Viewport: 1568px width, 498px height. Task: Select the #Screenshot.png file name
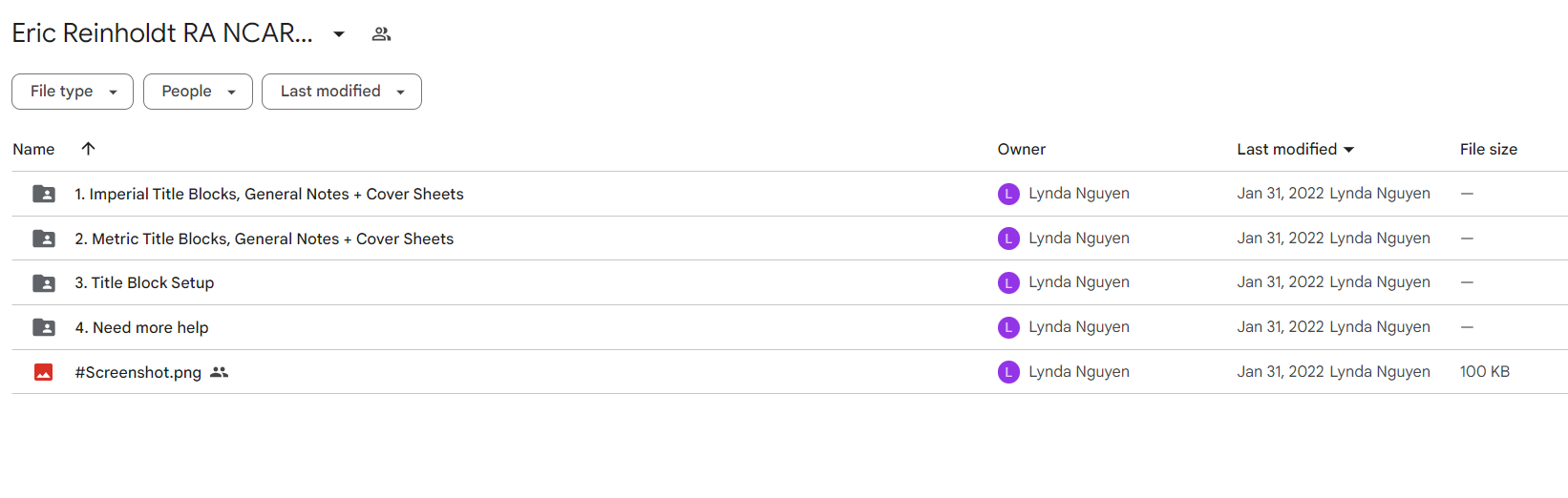click(x=138, y=372)
